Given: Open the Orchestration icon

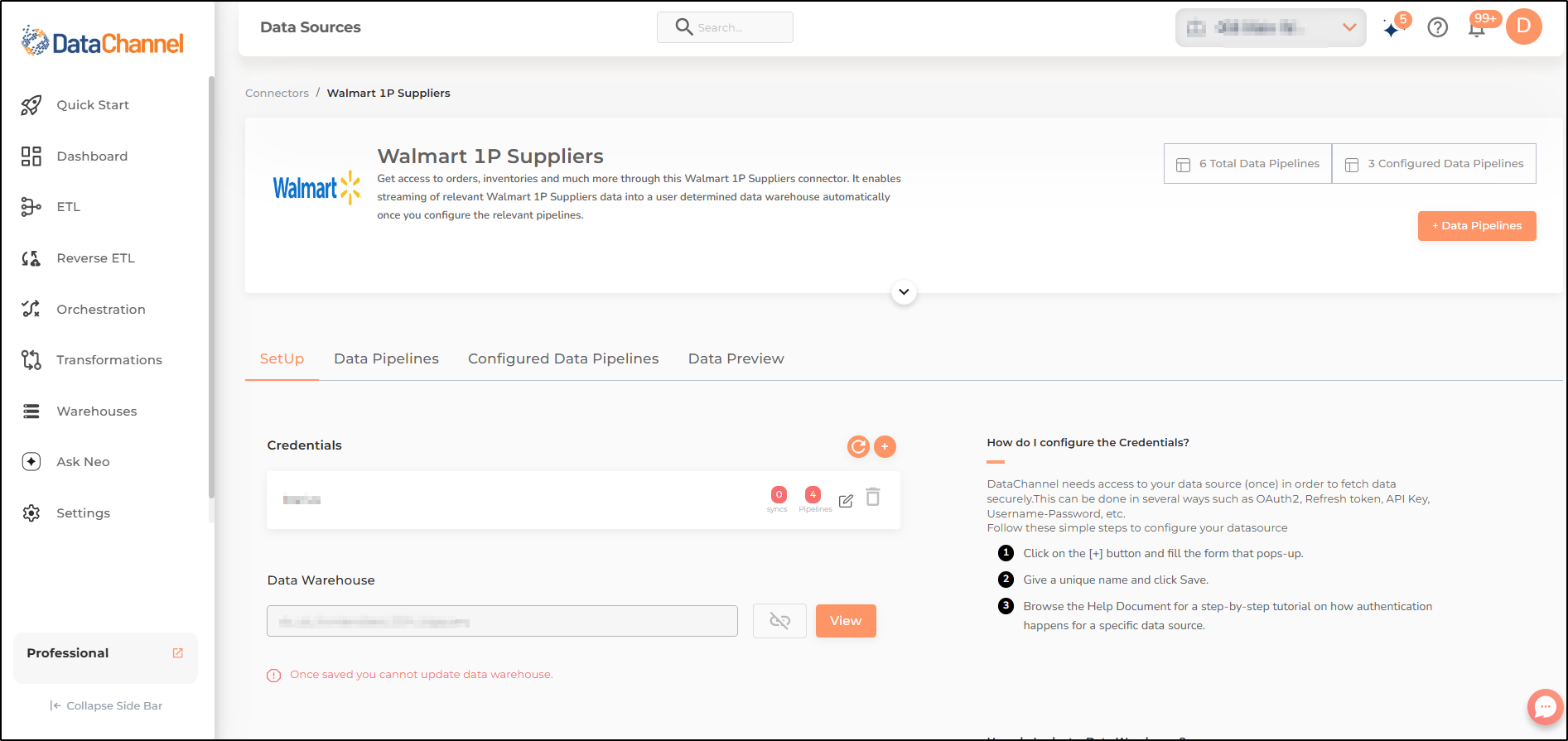Looking at the screenshot, I should pyautogui.click(x=31, y=309).
